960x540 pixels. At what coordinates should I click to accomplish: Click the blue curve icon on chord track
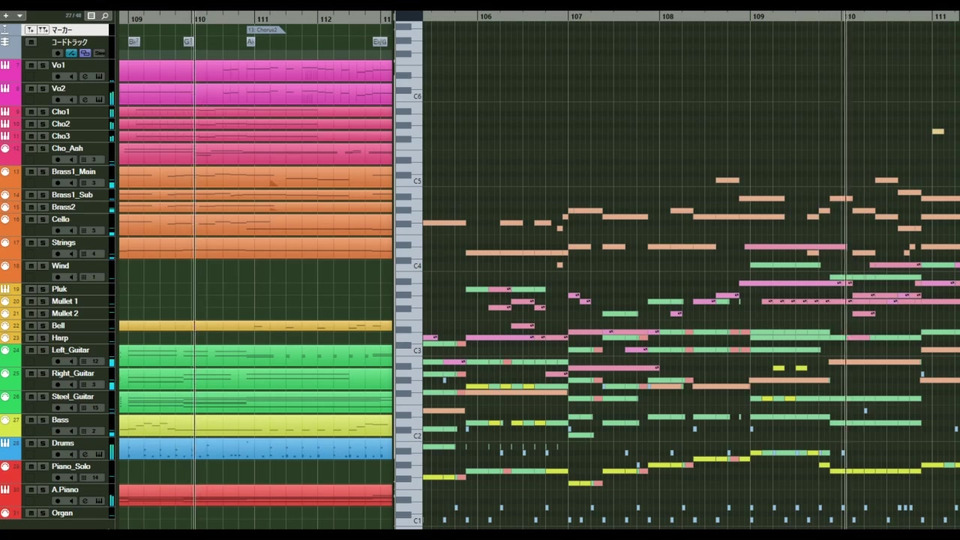tap(71, 53)
